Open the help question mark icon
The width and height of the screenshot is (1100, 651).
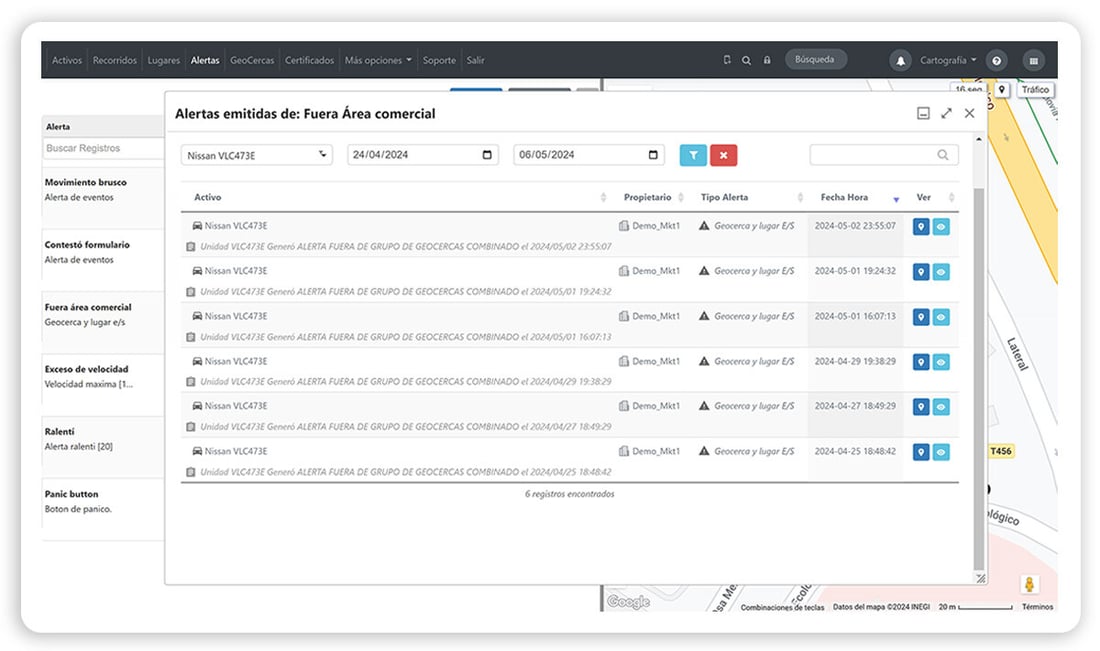(x=996, y=60)
